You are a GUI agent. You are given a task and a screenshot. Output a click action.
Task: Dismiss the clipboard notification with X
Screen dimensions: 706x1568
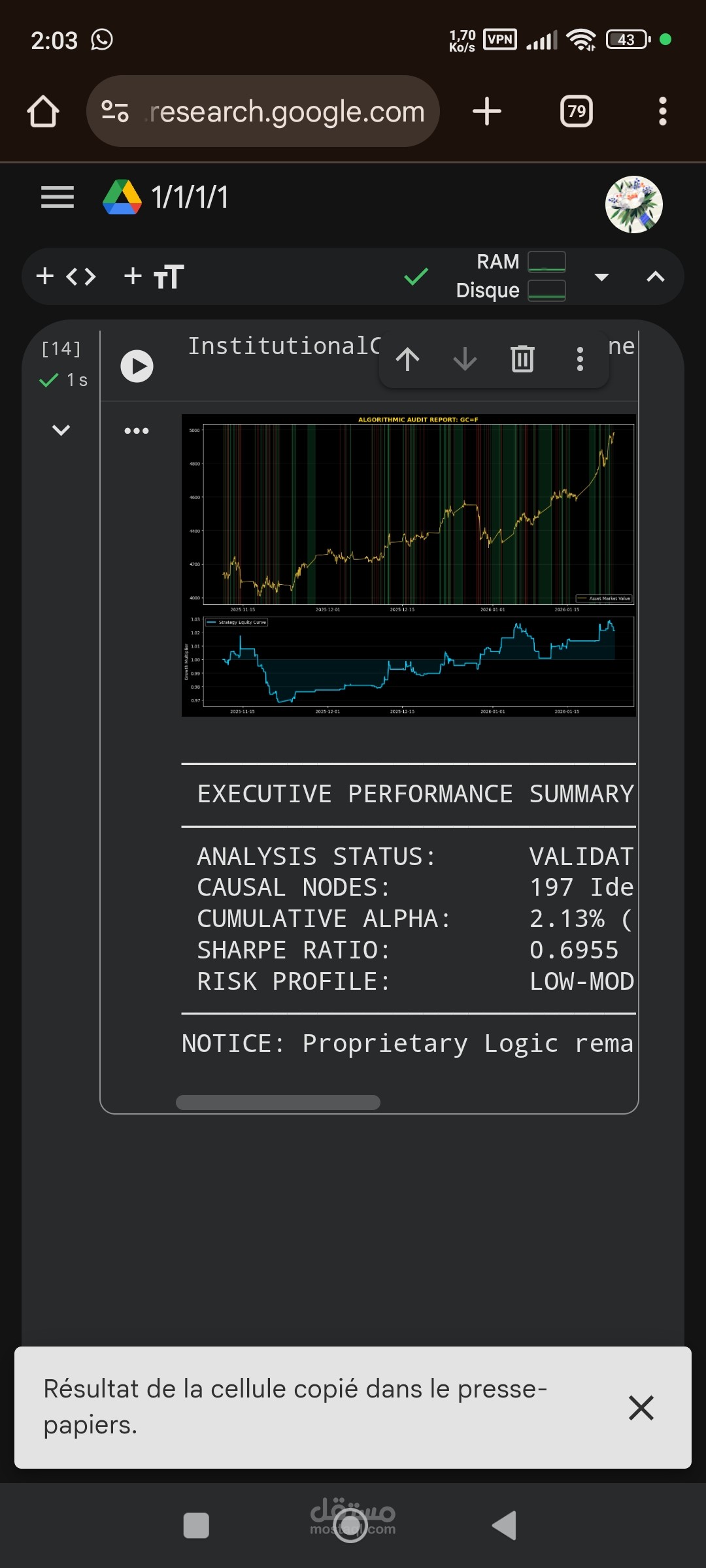641,1407
